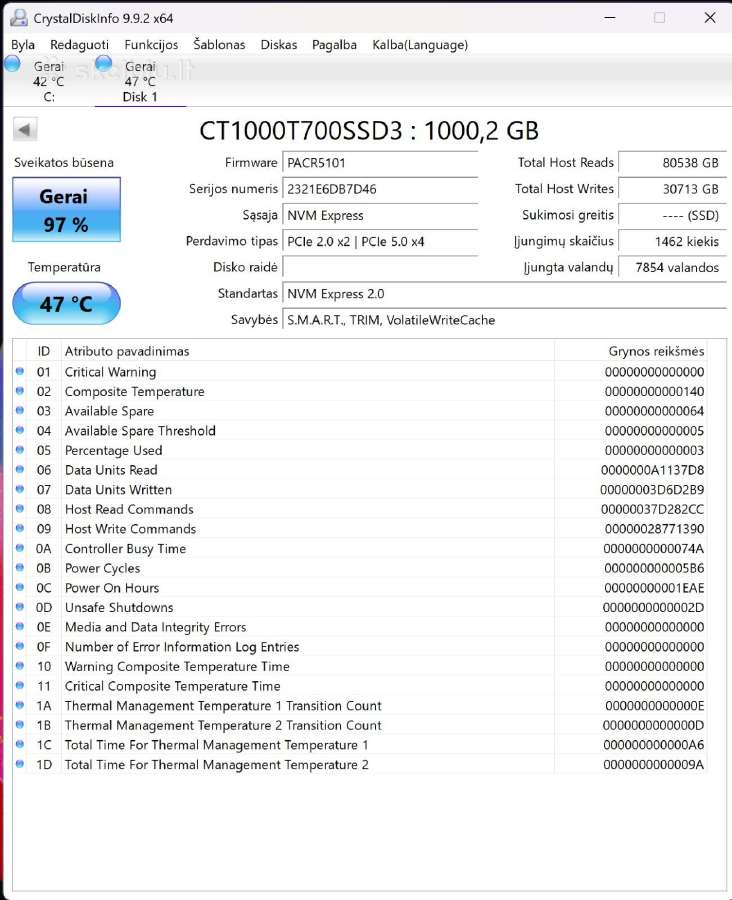This screenshot has height=900, width=732.
Task: Click the disk model title CT1000T700SSD3
Action: point(301,131)
